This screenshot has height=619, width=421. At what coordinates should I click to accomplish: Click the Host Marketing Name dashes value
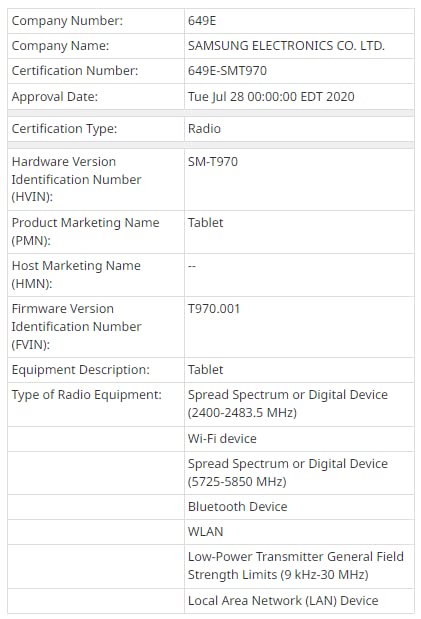coord(192,266)
